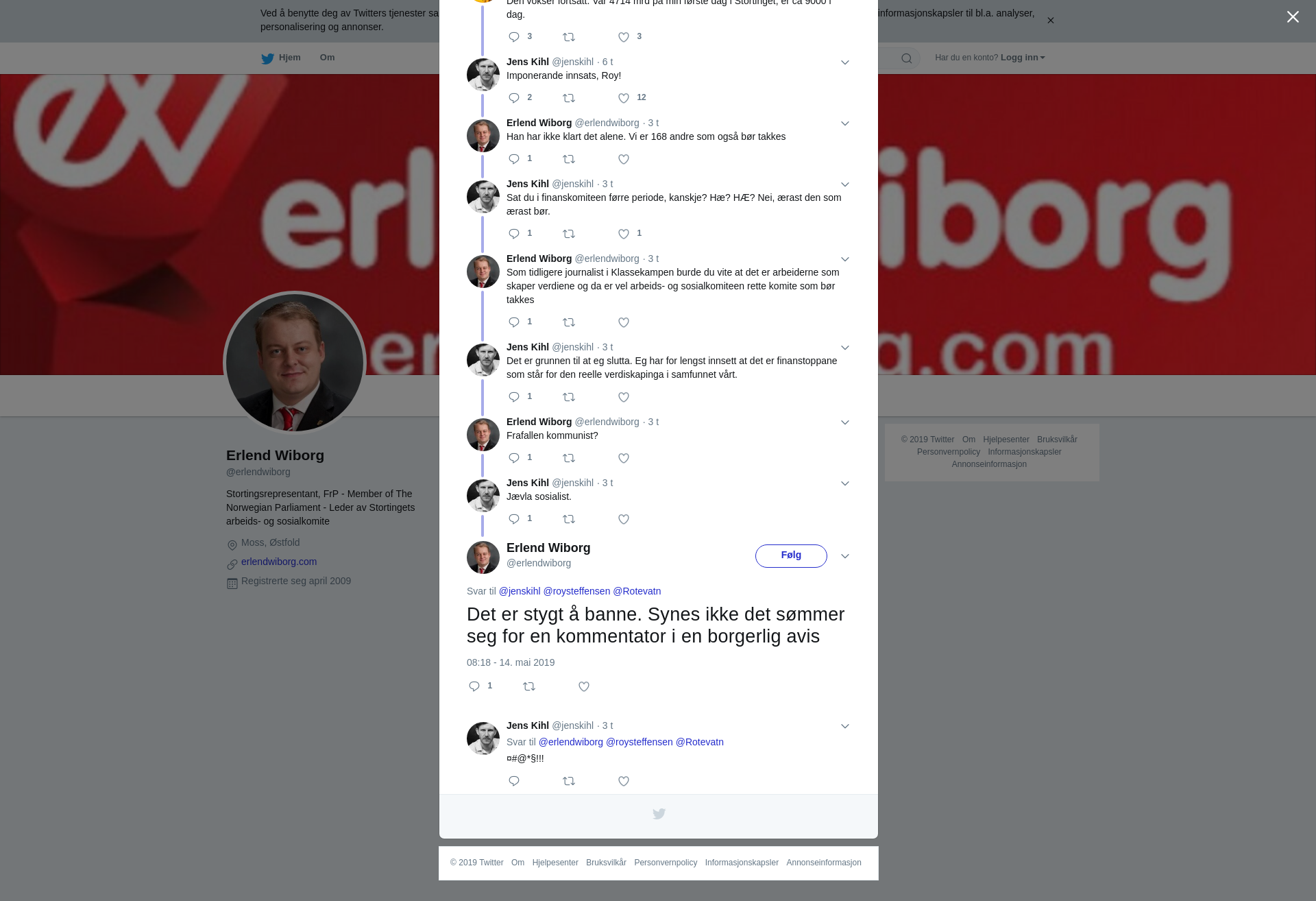1316x901 pixels.
Task: Click the Twitter bird icon below the thread
Action: click(659, 814)
